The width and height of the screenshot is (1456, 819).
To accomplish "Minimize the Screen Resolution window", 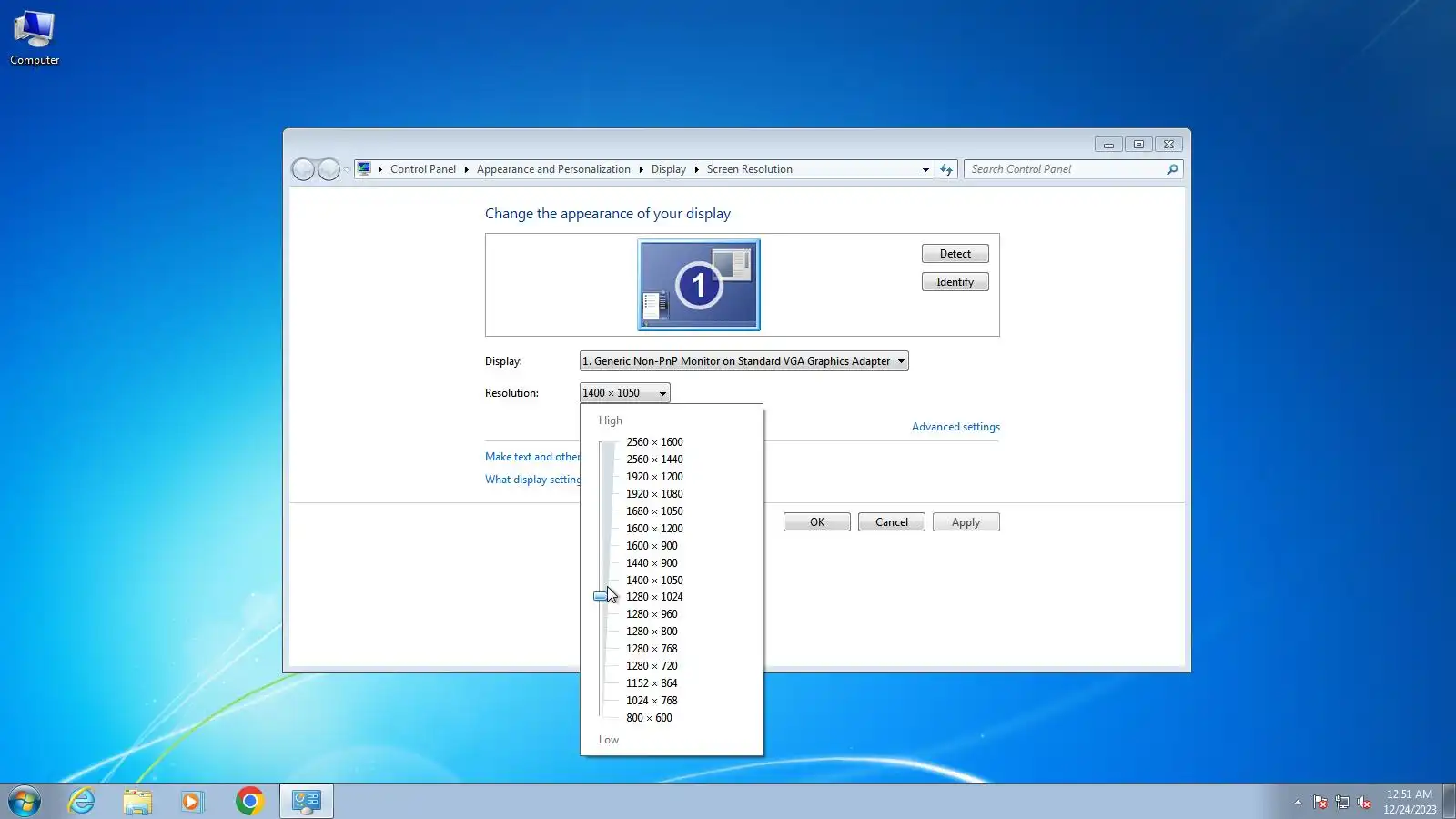I will pos(1108,145).
